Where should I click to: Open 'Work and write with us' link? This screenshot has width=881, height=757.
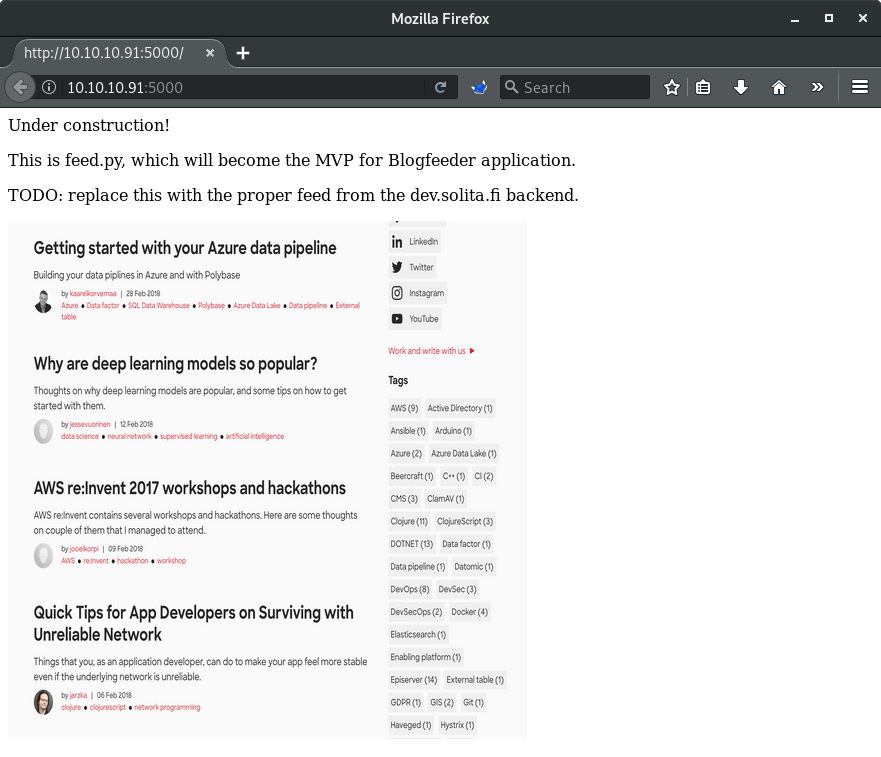point(432,351)
